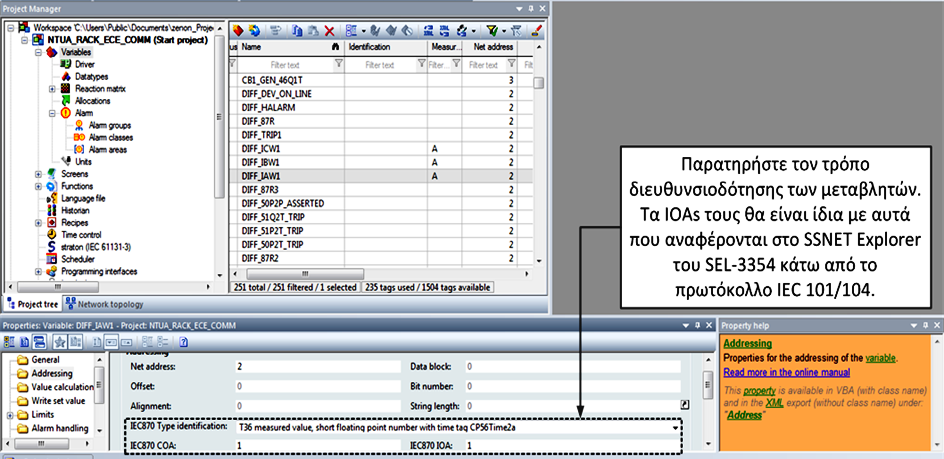The image size is (944, 459).
Task: Click the 'variable' link in Property help
Action: point(880,358)
